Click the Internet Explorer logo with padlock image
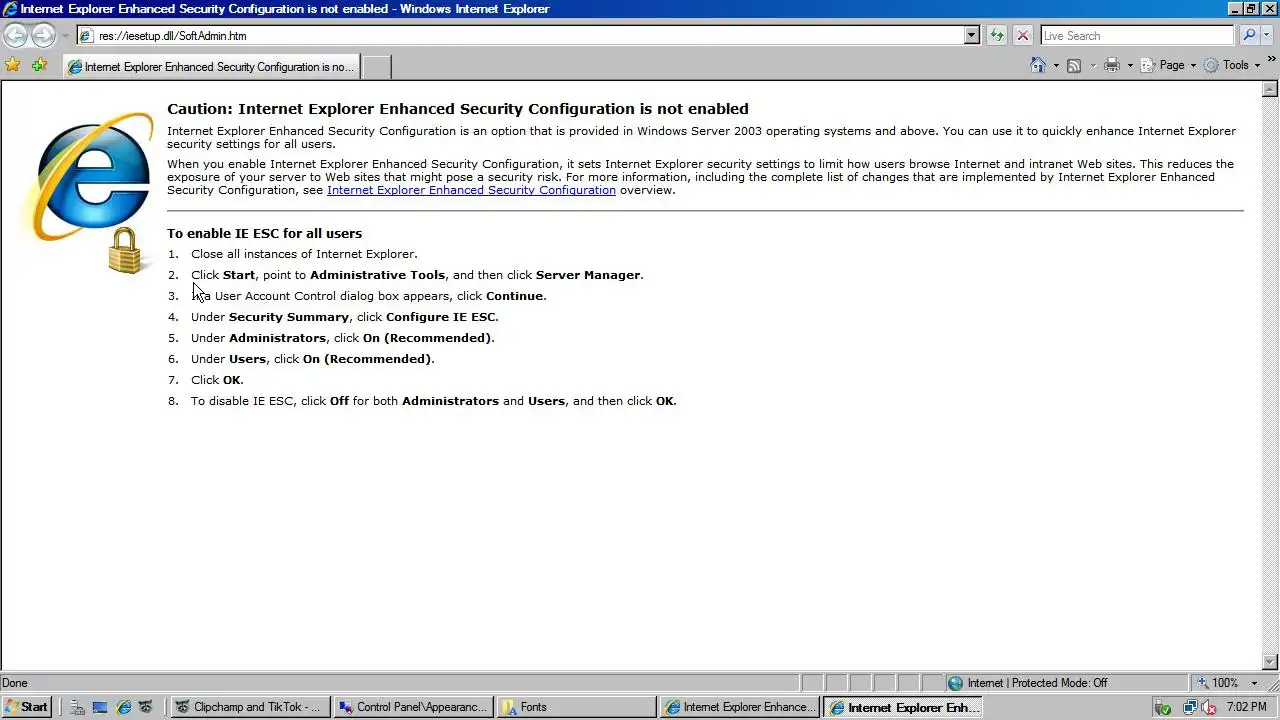The height and width of the screenshot is (720, 1280). pyautogui.click(x=92, y=195)
